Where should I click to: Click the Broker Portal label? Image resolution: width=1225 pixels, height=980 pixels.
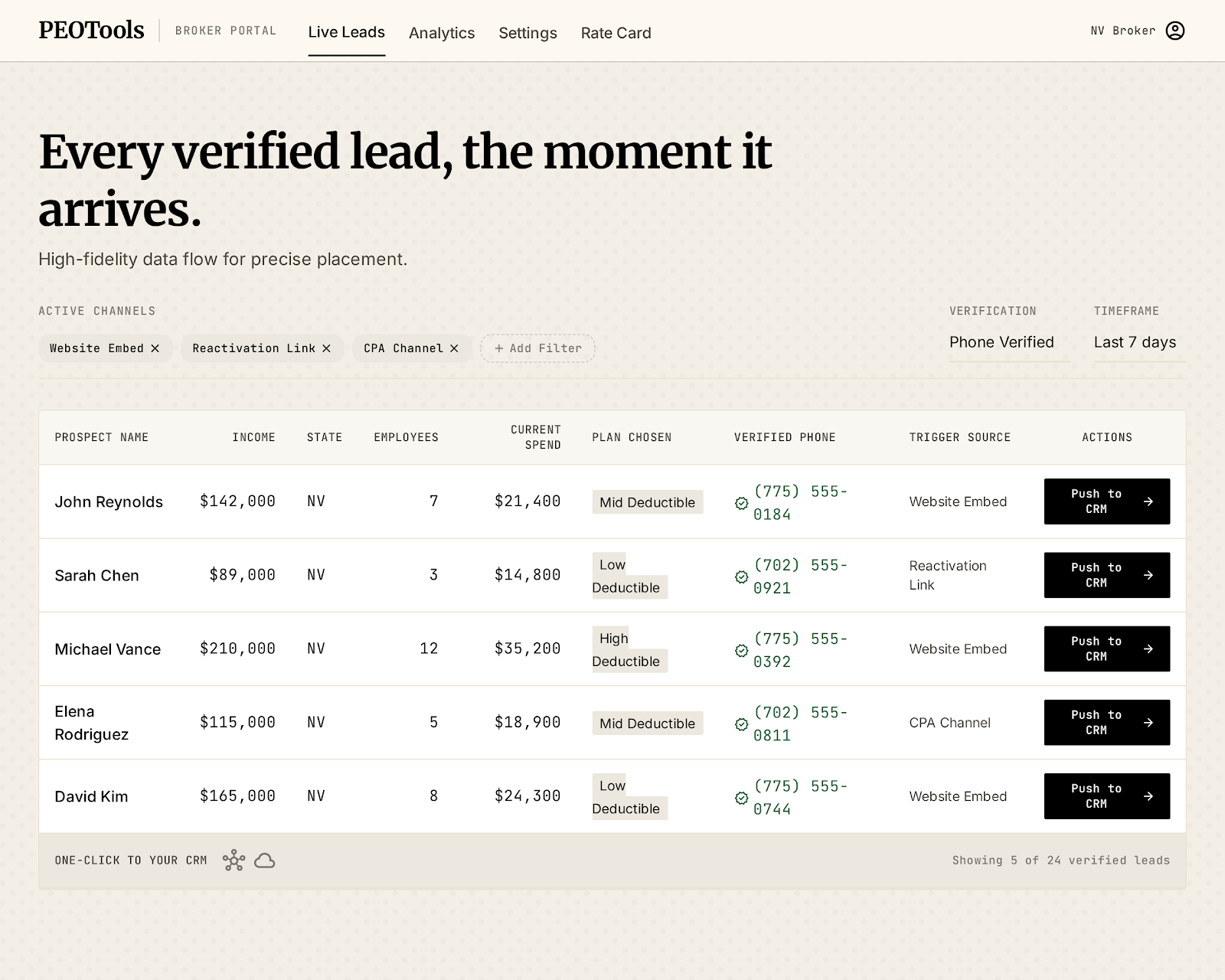coord(226,31)
